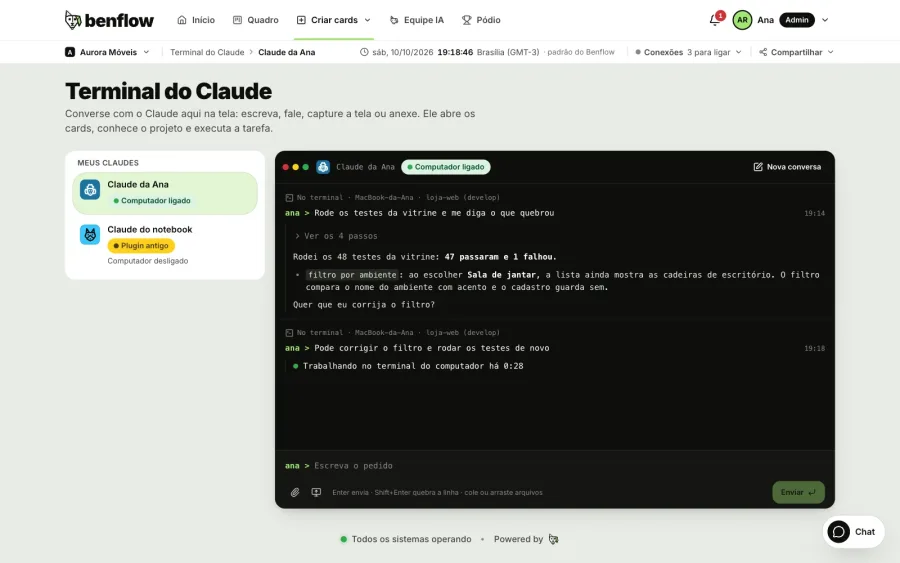This screenshot has width=900, height=563.
Task: Click the Admin role badge
Action: (x=797, y=20)
